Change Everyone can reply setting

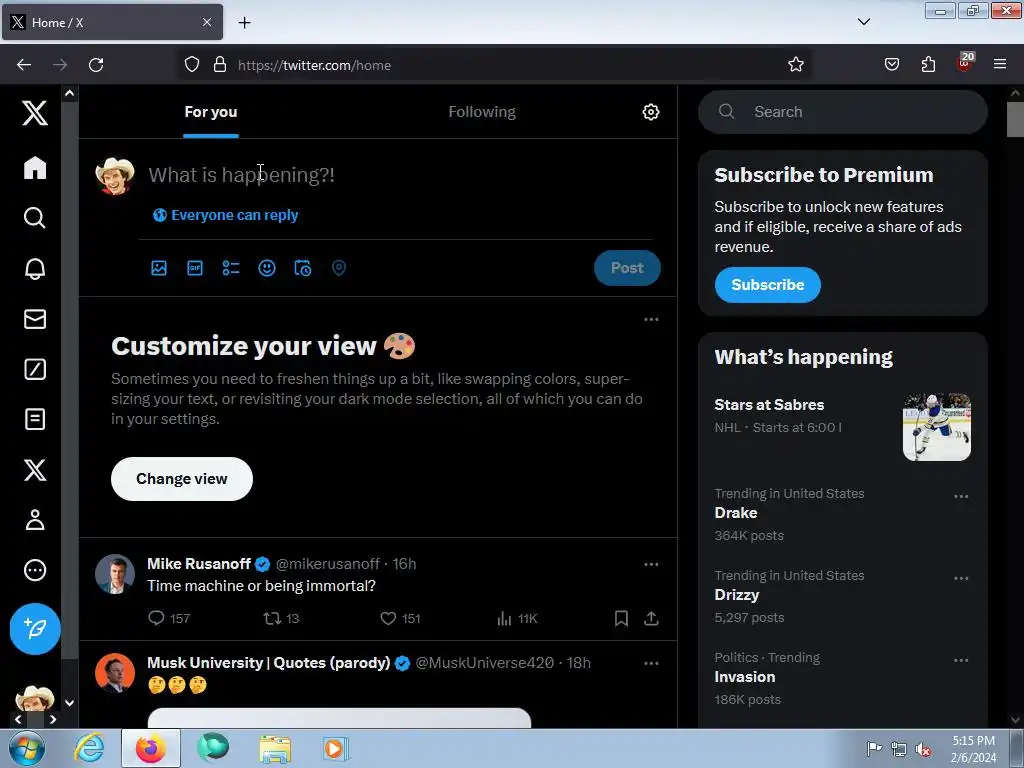225,215
